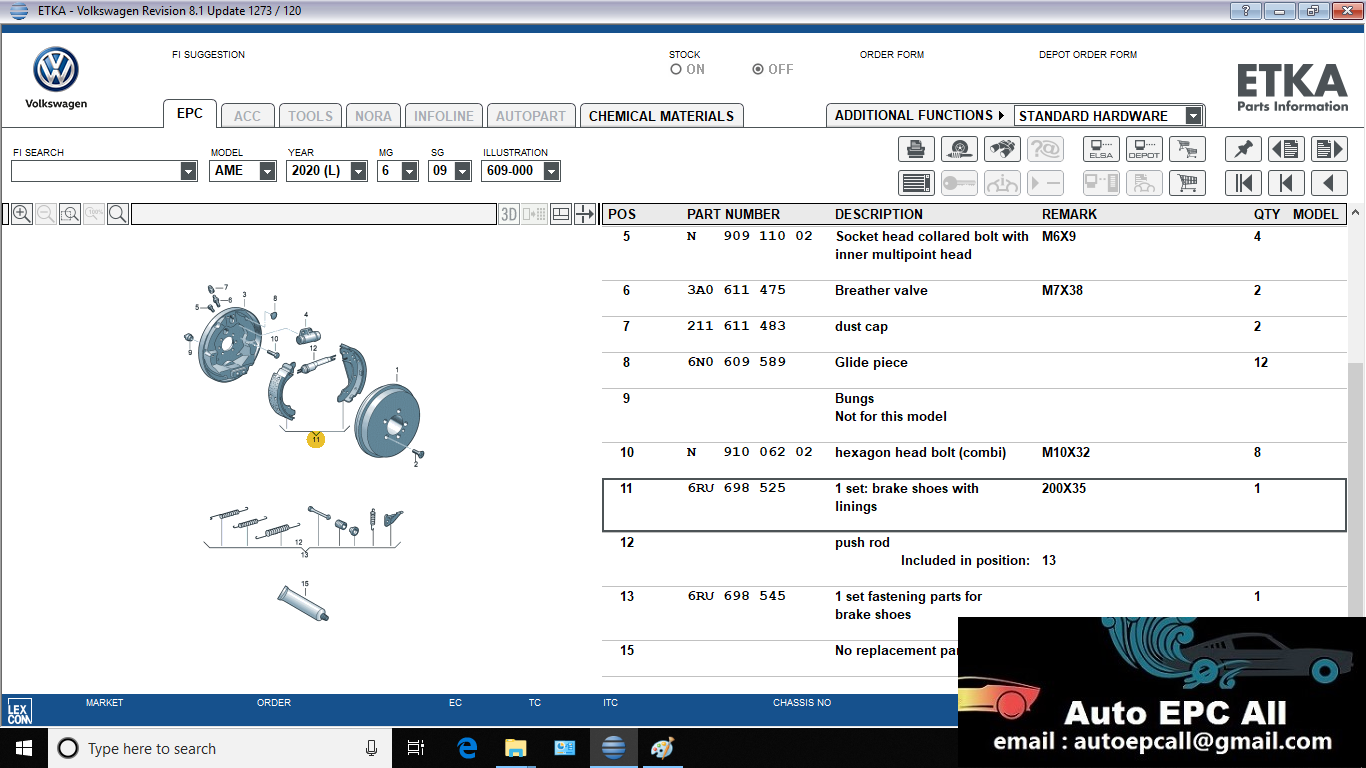Switch to the TOOLS tab
Image resolution: width=1366 pixels, height=768 pixels.
point(311,116)
